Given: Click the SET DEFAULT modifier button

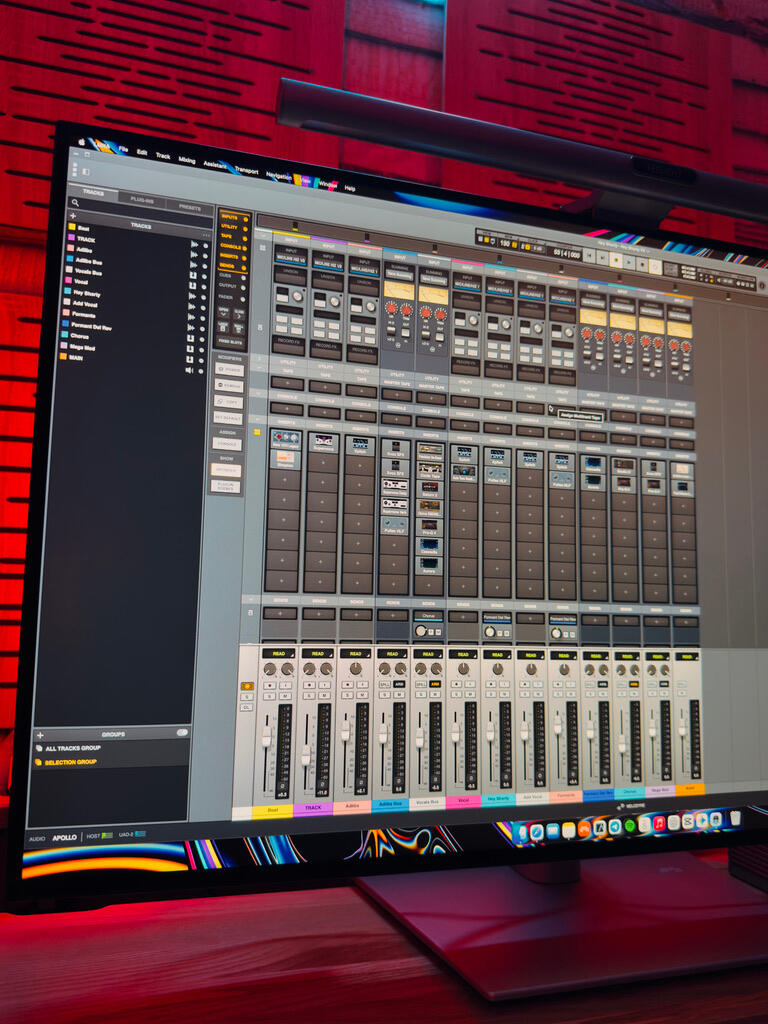Looking at the screenshot, I should click(x=228, y=417).
